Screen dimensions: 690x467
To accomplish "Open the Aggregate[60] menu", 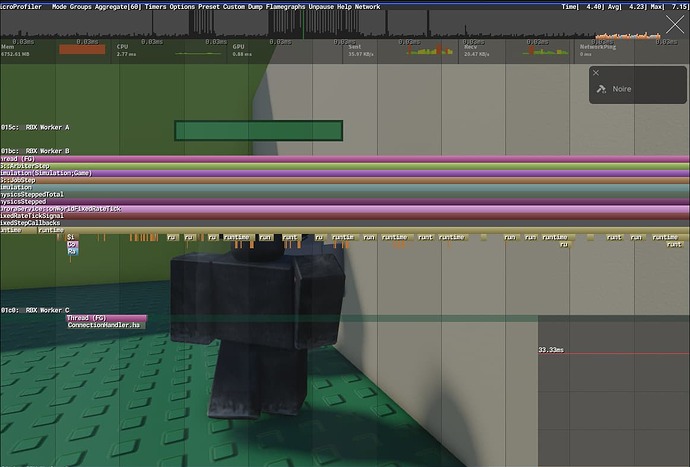I will pos(118,7).
